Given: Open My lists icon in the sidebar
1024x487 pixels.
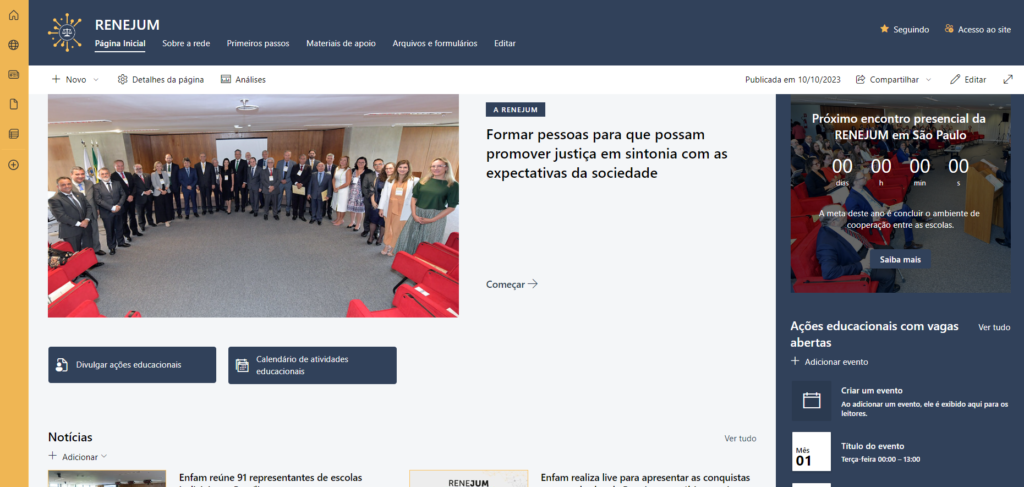Looking at the screenshot, I should [14, 134].
